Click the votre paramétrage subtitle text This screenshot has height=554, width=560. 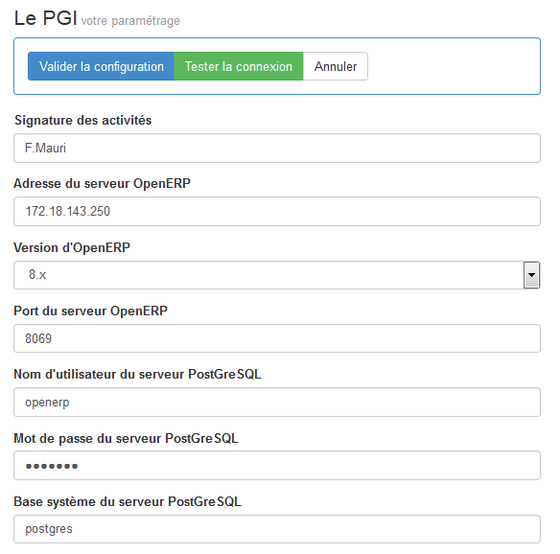[130, 21]
